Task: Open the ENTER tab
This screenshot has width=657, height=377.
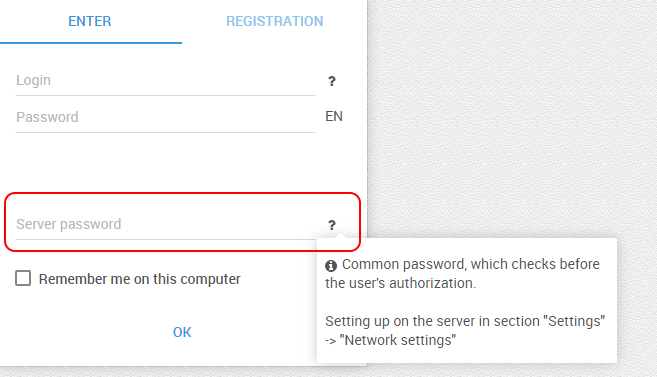Action: (x=90, y=21)
